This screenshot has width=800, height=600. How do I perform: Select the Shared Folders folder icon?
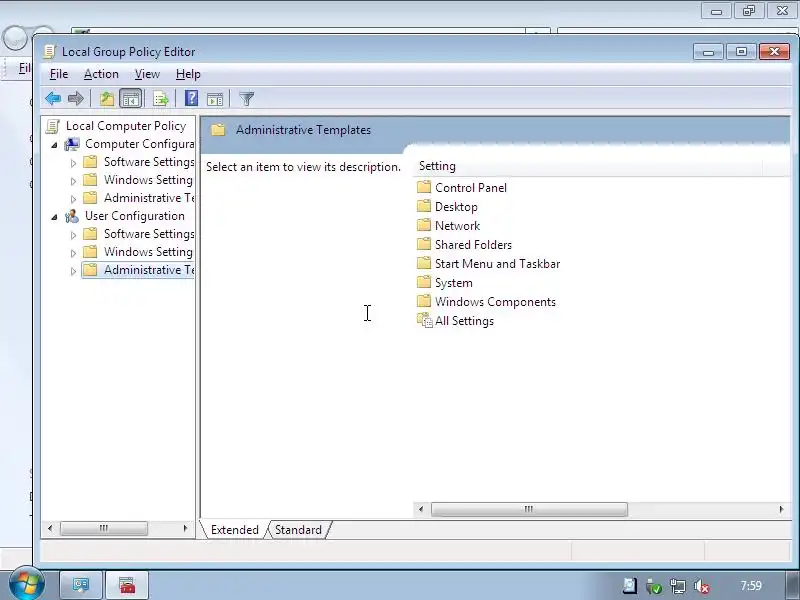424,244
